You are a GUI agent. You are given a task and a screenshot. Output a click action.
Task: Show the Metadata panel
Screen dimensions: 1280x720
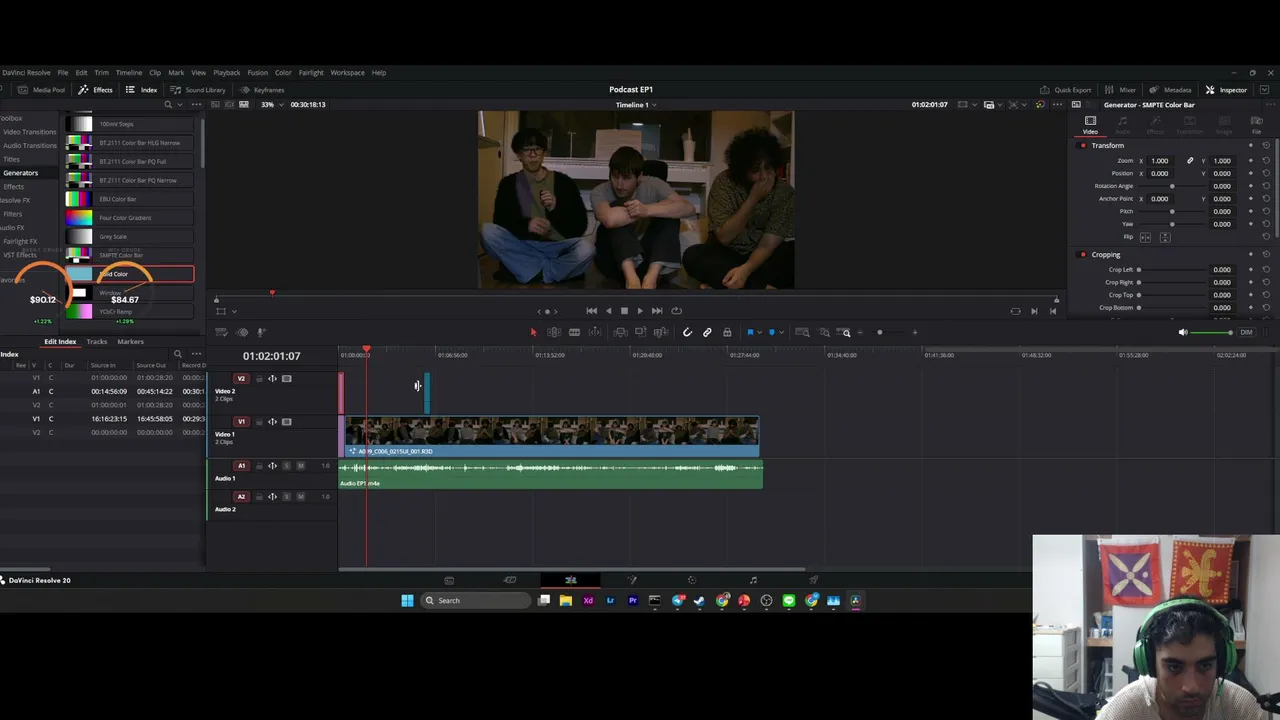pyautogui.click(x=1170, y=90)
